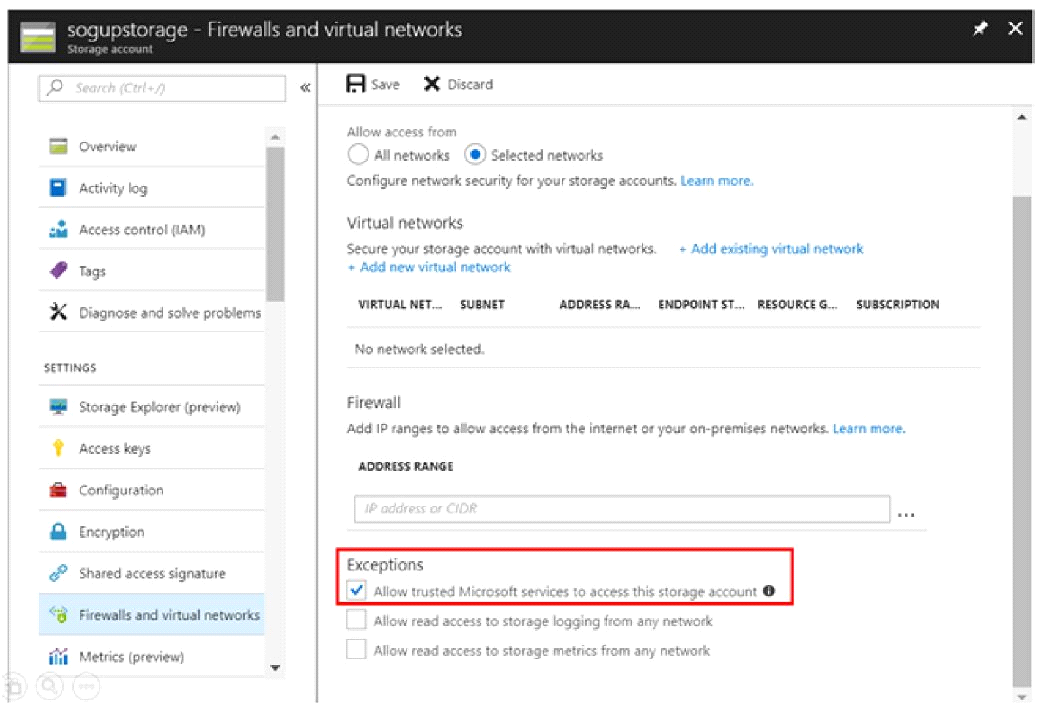
Task: Select the All networks radio button
Action: [x=358, y=154]
